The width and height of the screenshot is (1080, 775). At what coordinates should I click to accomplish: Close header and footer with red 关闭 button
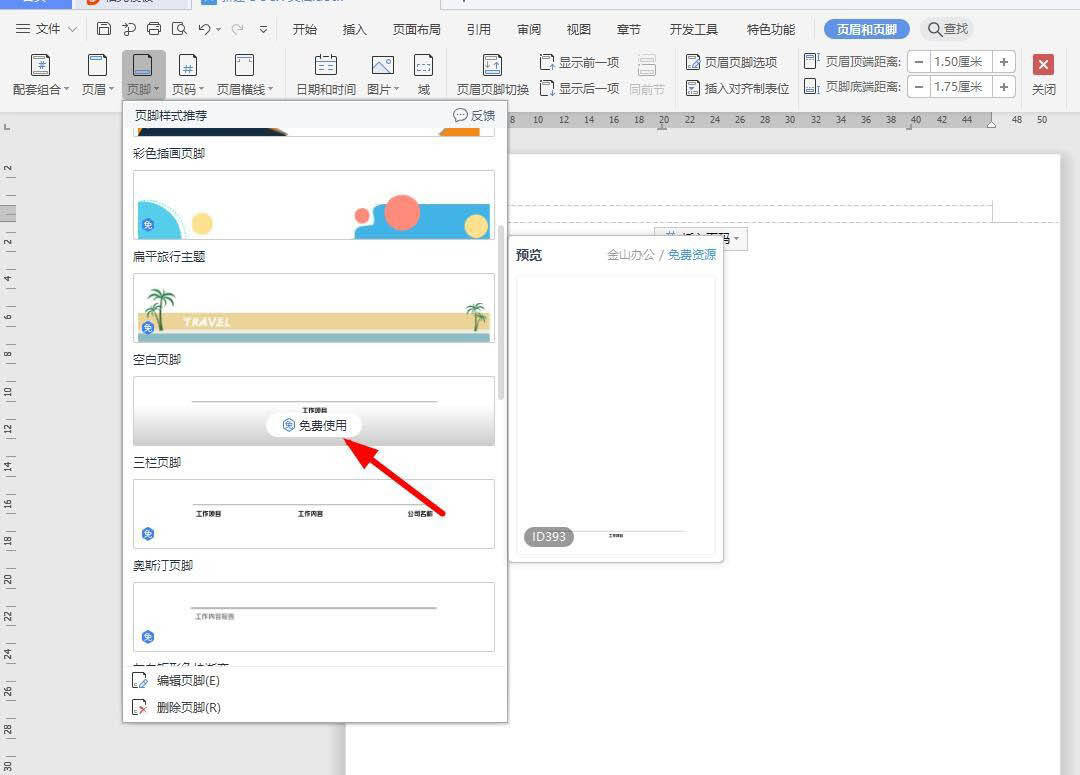pos(1043,75)
